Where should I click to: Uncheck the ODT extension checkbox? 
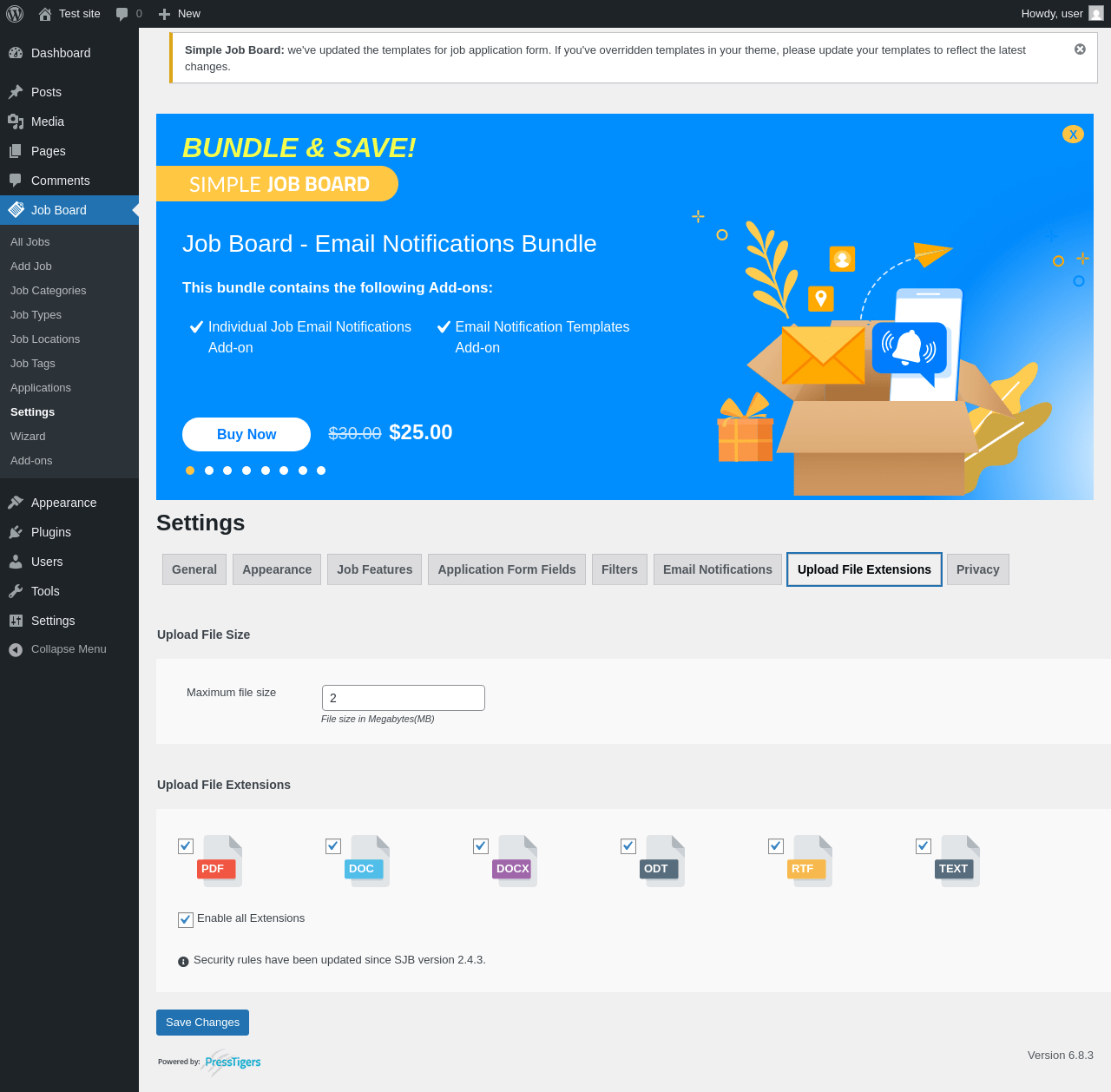click(x=628, y=846)
